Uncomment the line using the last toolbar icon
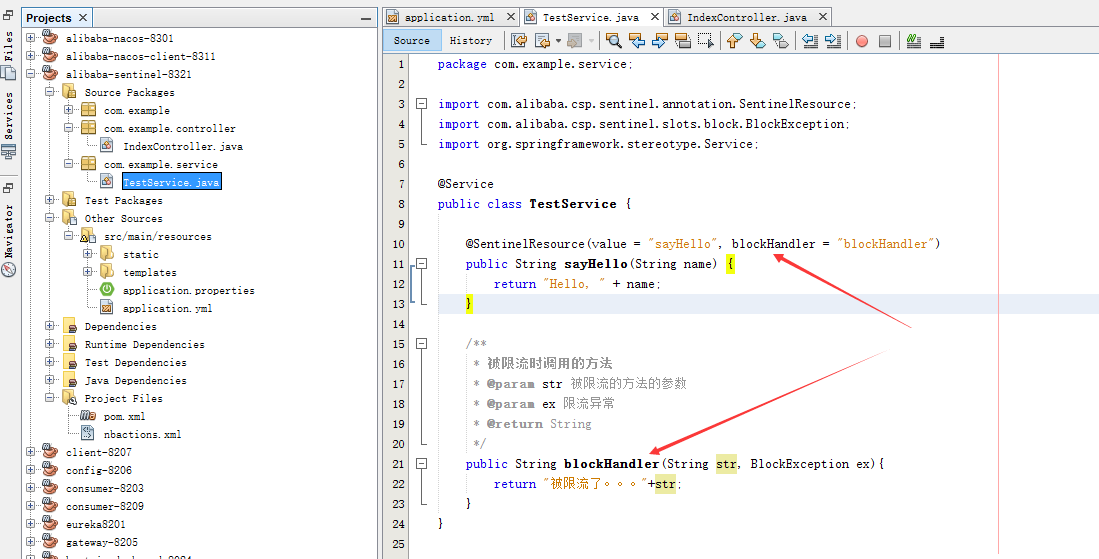This screenshot has height=559, width=1099. (x=937, y=42)
